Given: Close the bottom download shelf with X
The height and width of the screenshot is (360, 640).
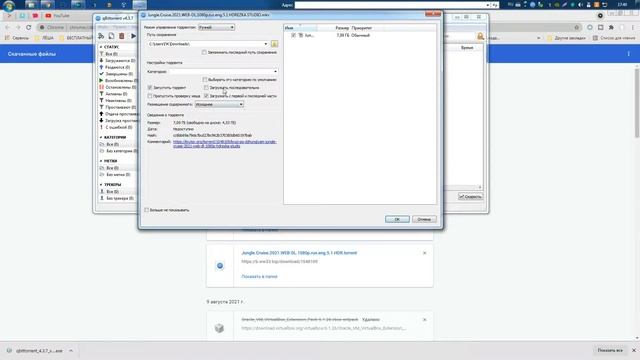Looking at the screenshot, I should 634,350.
